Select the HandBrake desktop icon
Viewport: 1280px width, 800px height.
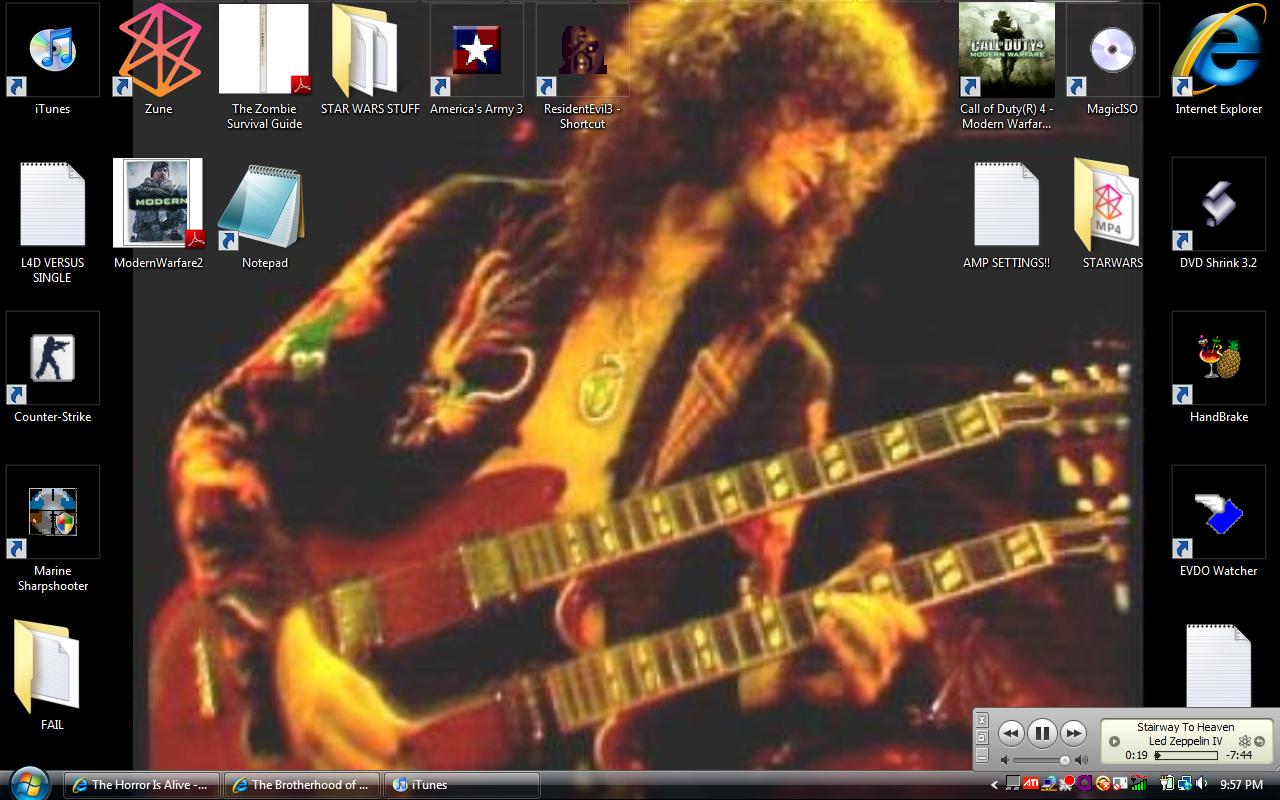point(1218,358)
